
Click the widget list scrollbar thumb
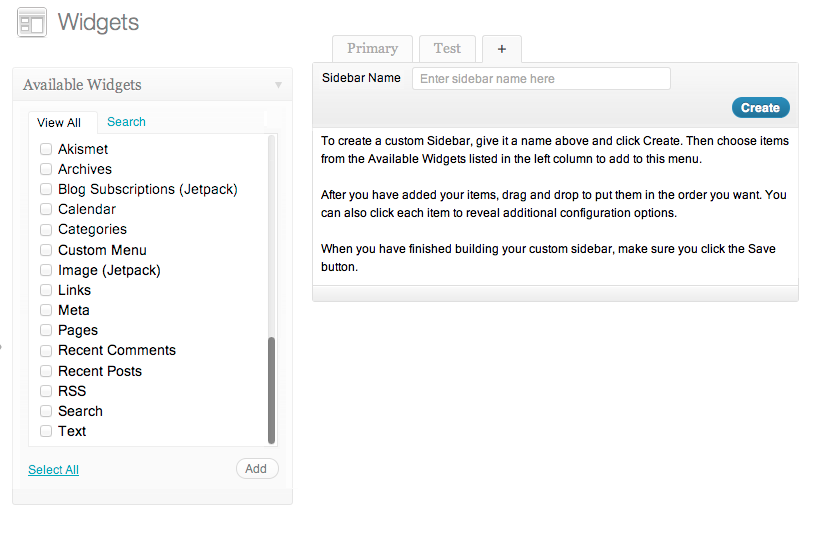(271, 390)
